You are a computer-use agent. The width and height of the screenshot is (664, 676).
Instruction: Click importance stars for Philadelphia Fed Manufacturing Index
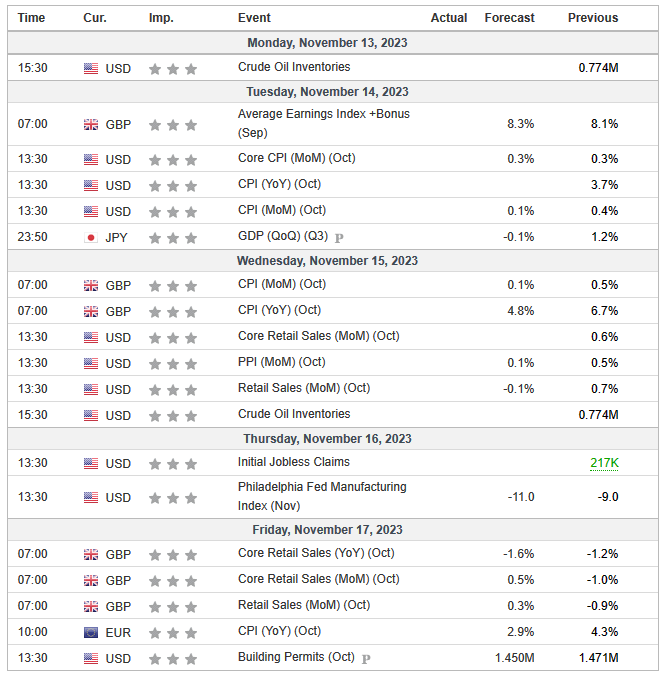[173, 497]
